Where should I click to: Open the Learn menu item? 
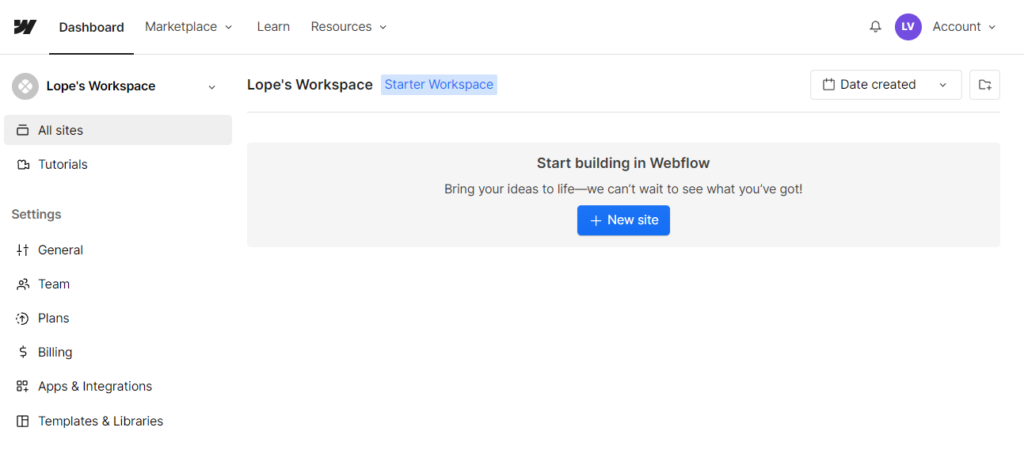click(x=273, y=27)
